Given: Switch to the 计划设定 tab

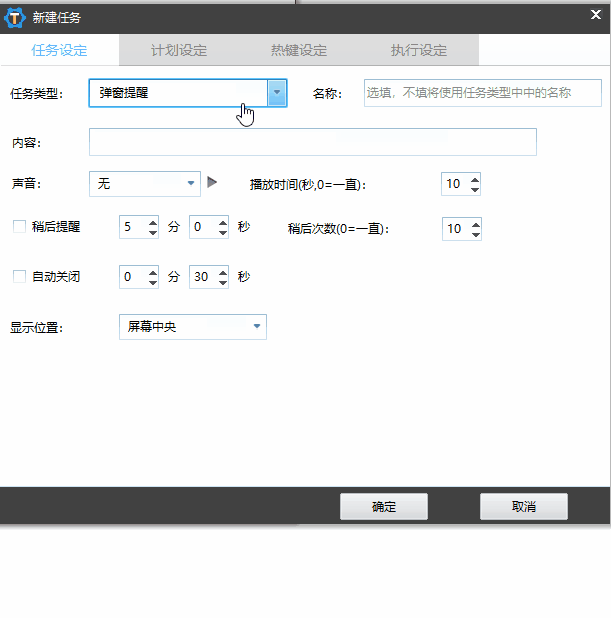Looking at the screenshot, I should [x=179, y=50].
